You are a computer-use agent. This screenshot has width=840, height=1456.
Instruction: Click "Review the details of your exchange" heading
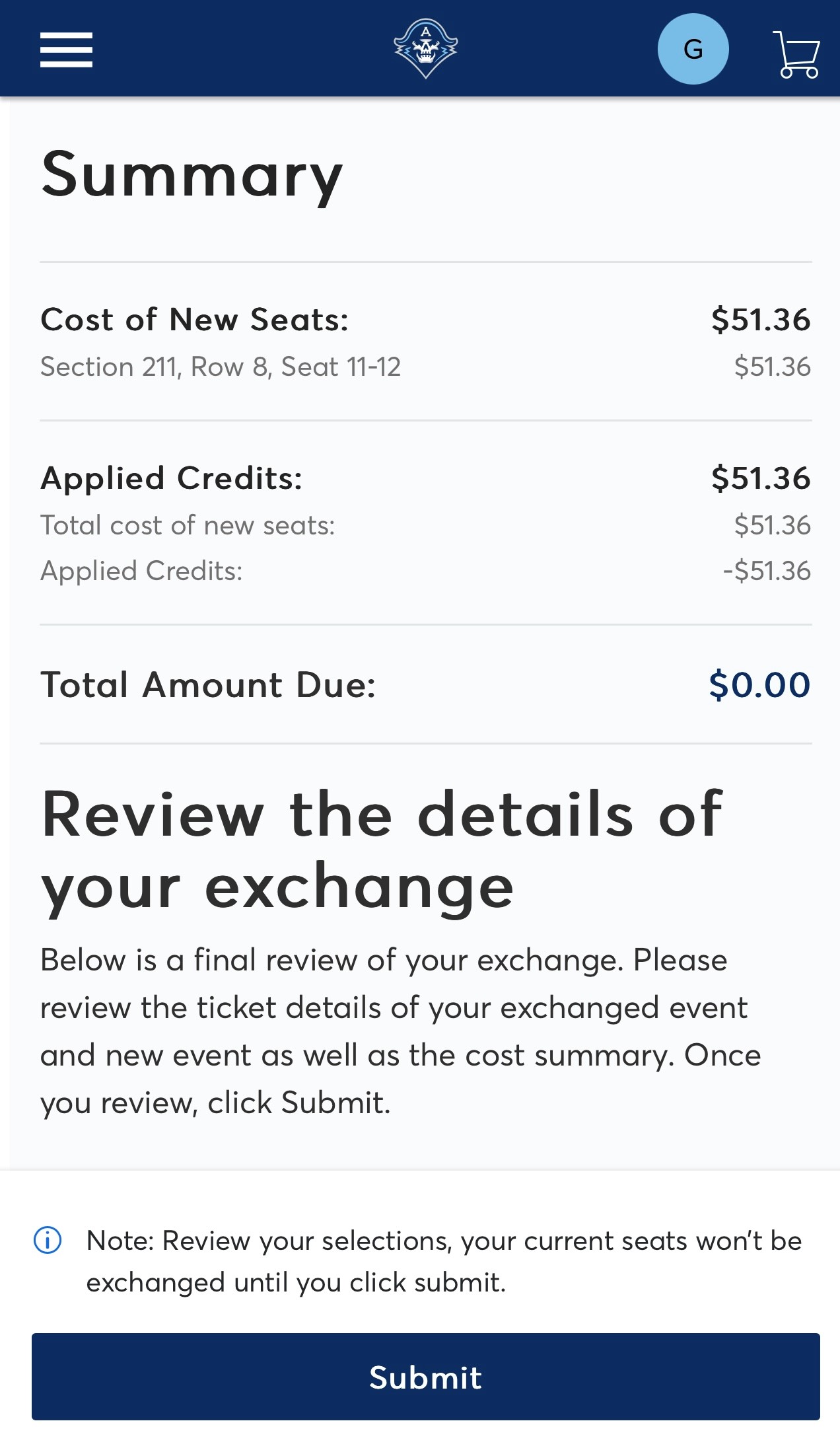coord(382,850)
